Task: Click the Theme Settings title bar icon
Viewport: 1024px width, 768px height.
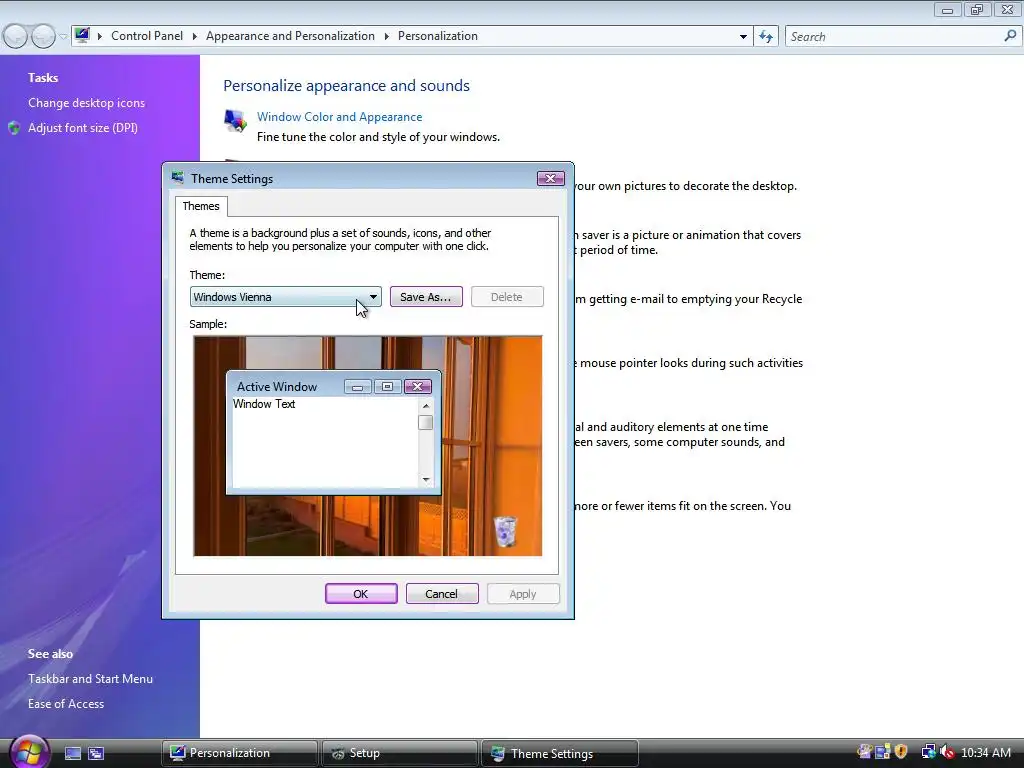Action: pyautogui.click(x=178, y=178)
